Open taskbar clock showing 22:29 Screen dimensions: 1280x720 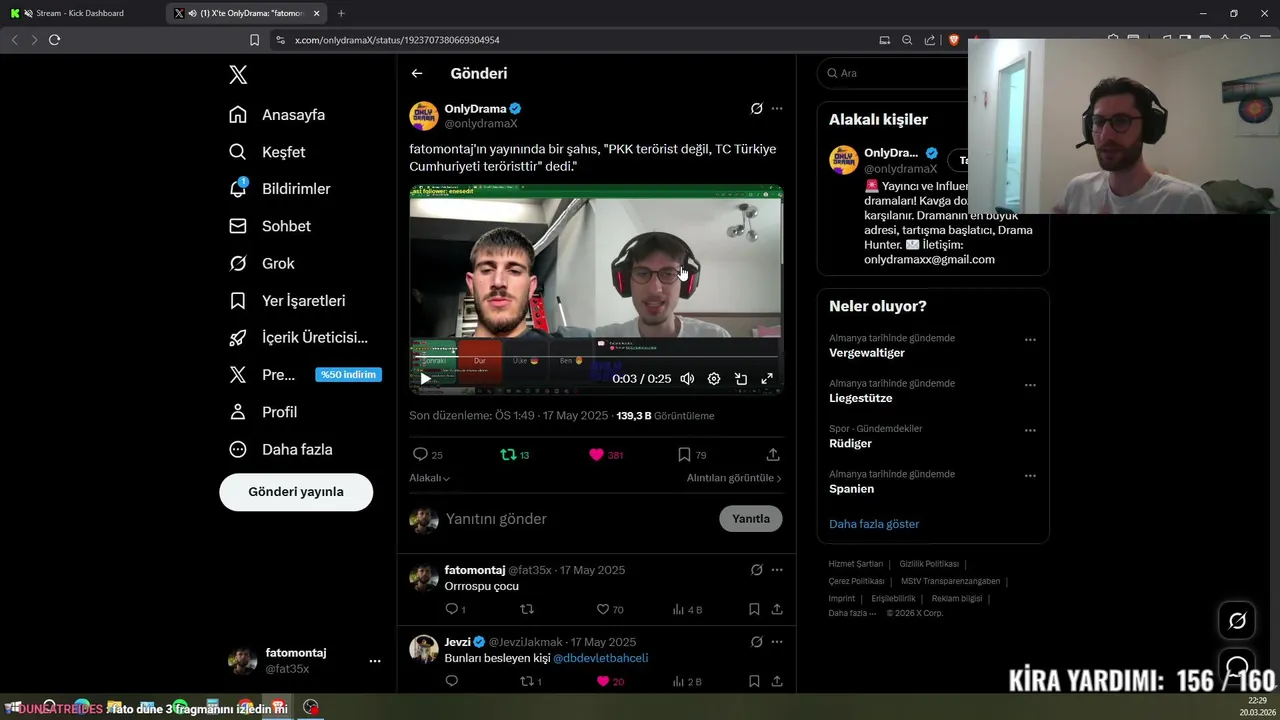[1257, 706]
